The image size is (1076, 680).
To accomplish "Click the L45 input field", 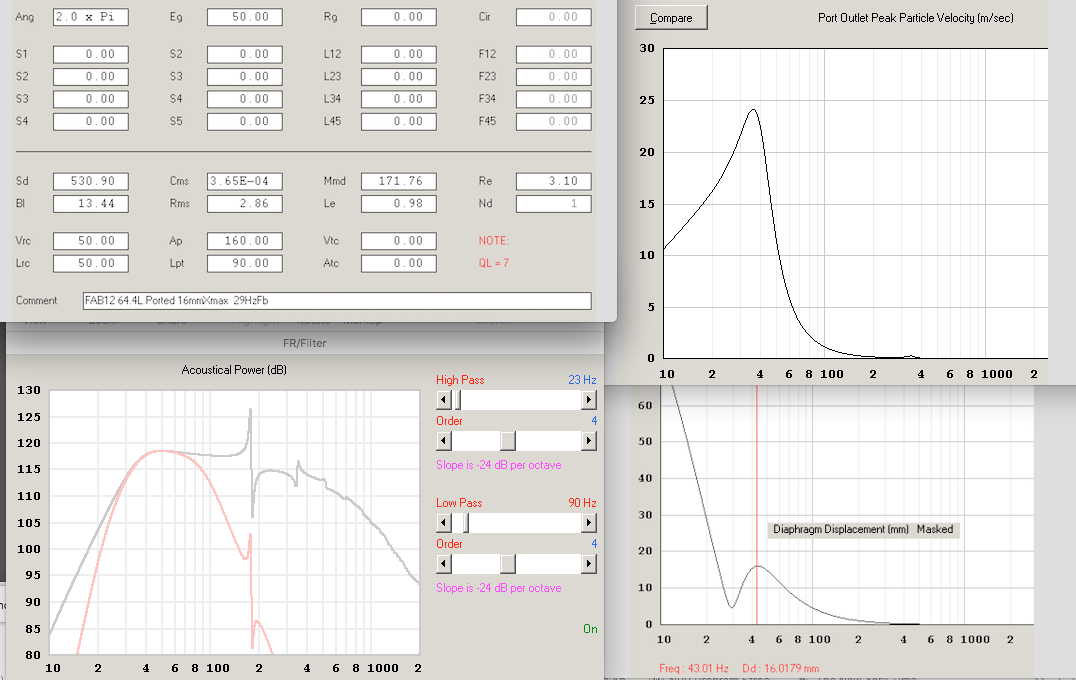I will pyautogui.click(x=399, y=121).
